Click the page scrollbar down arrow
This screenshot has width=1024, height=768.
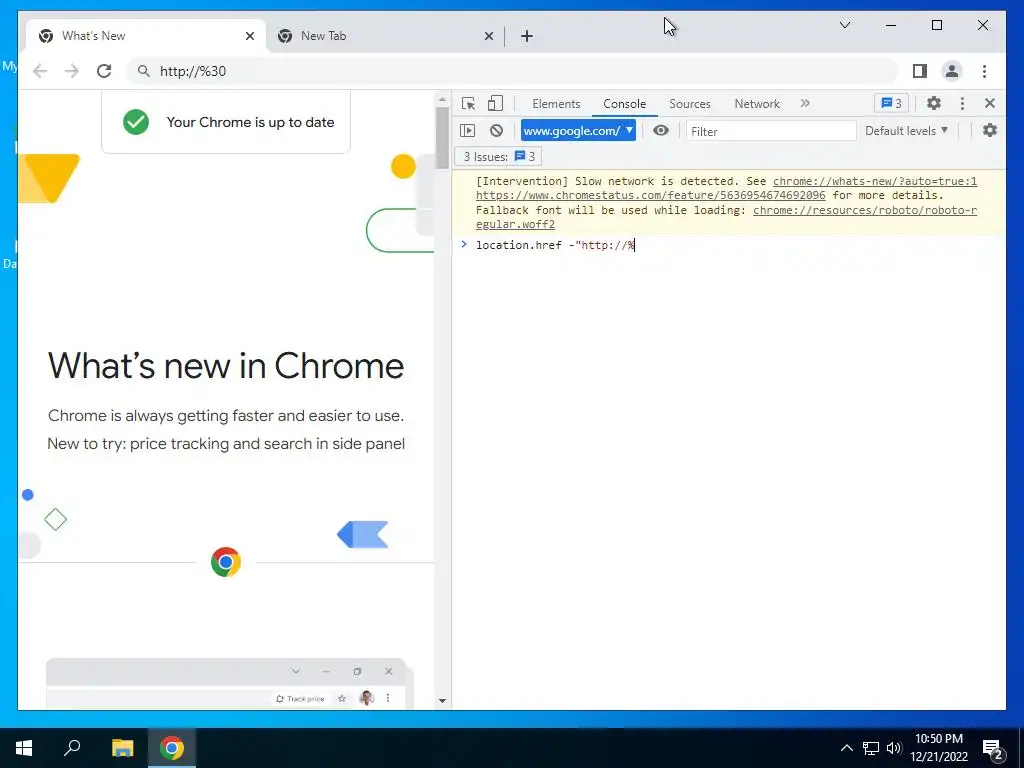tap(442, 701)
